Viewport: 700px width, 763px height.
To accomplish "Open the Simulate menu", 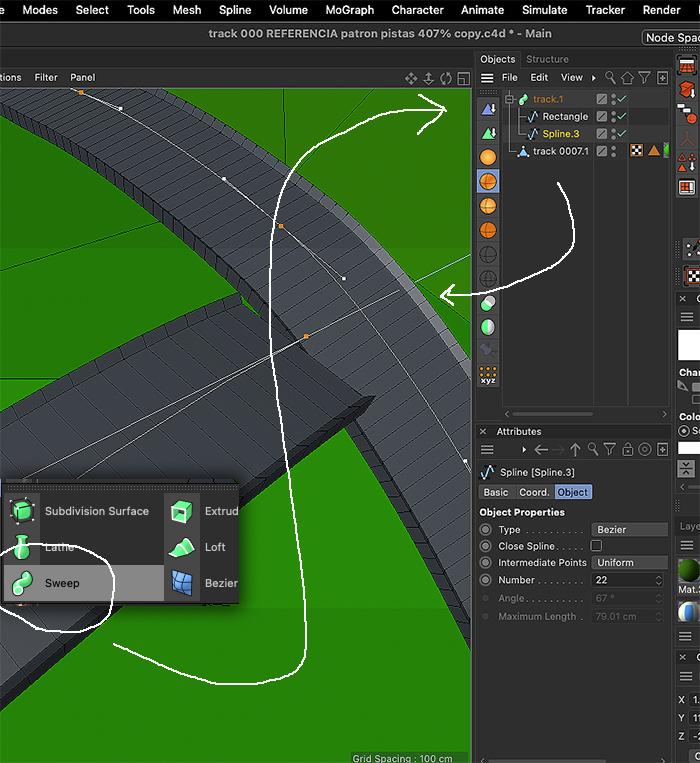I will 544,10.
